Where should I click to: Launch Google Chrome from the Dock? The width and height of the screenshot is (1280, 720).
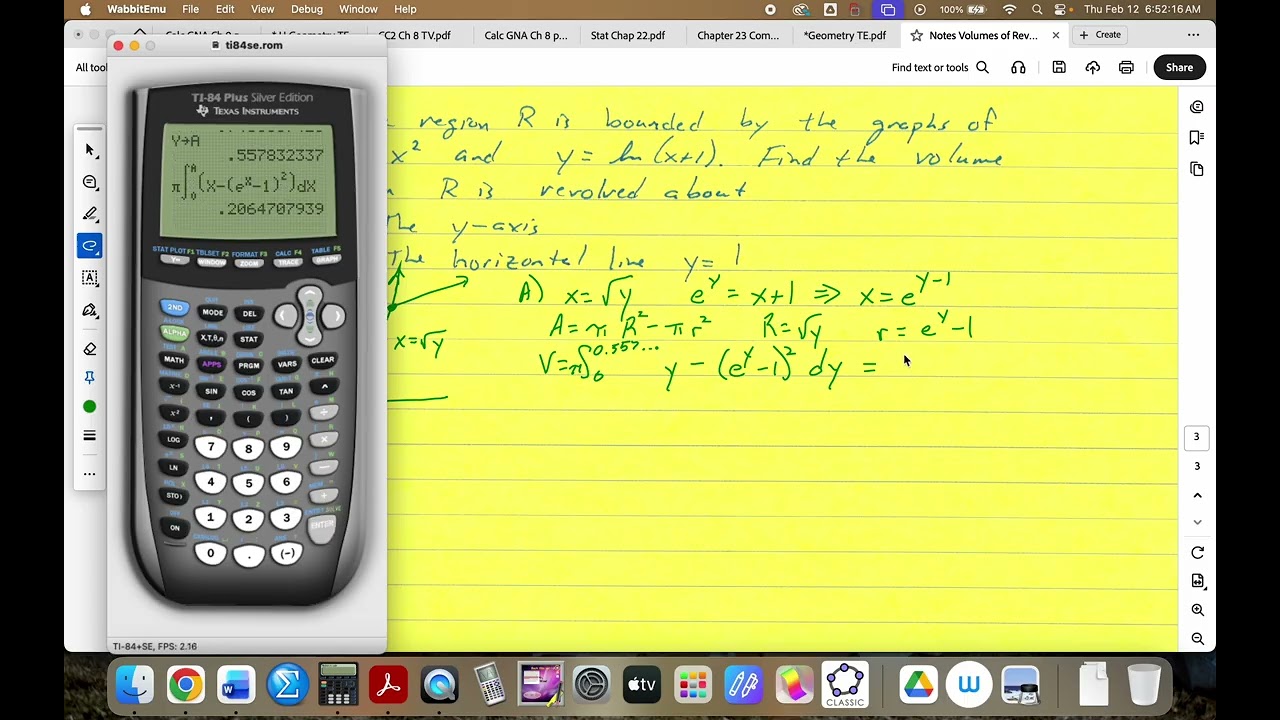(x=185, y=685)
